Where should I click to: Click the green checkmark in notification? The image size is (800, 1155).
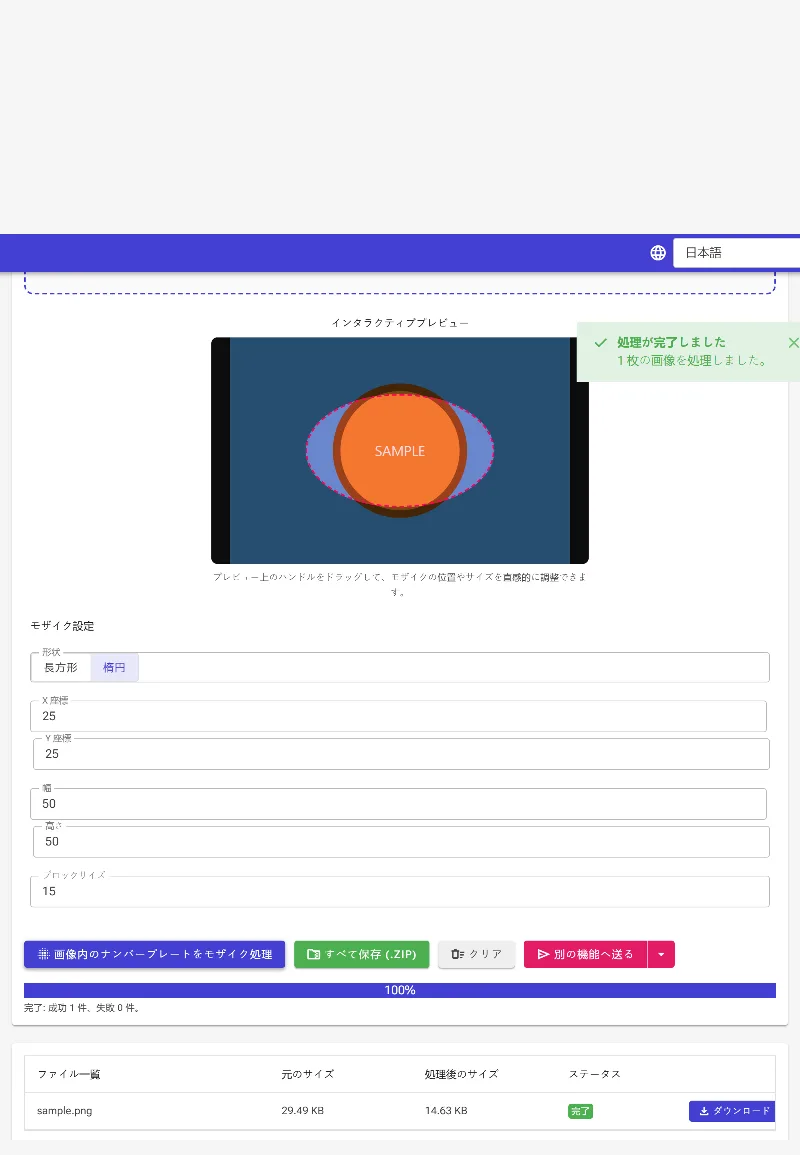tap(600, 343)
